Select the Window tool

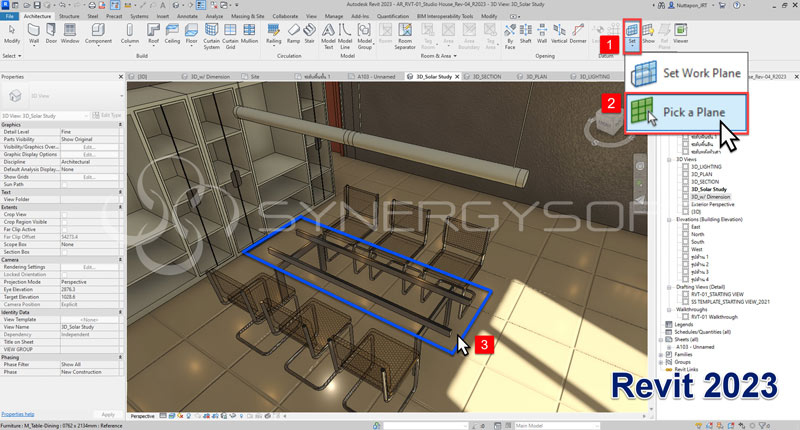(70, 34)
